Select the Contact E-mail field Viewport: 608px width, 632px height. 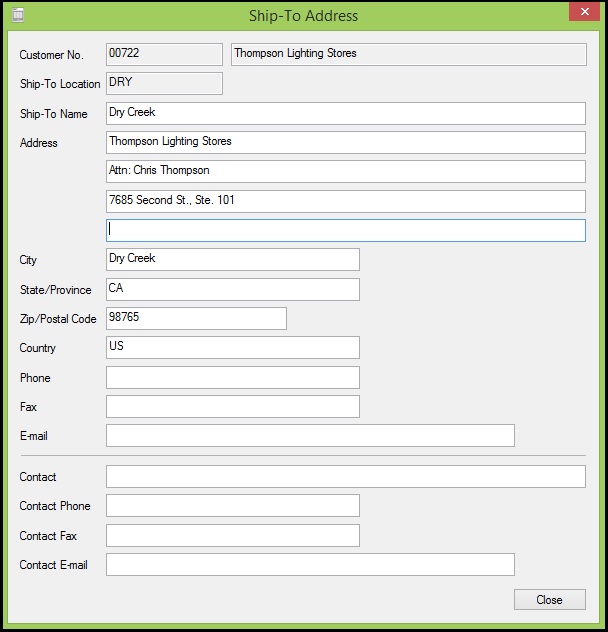pos(310,564)
